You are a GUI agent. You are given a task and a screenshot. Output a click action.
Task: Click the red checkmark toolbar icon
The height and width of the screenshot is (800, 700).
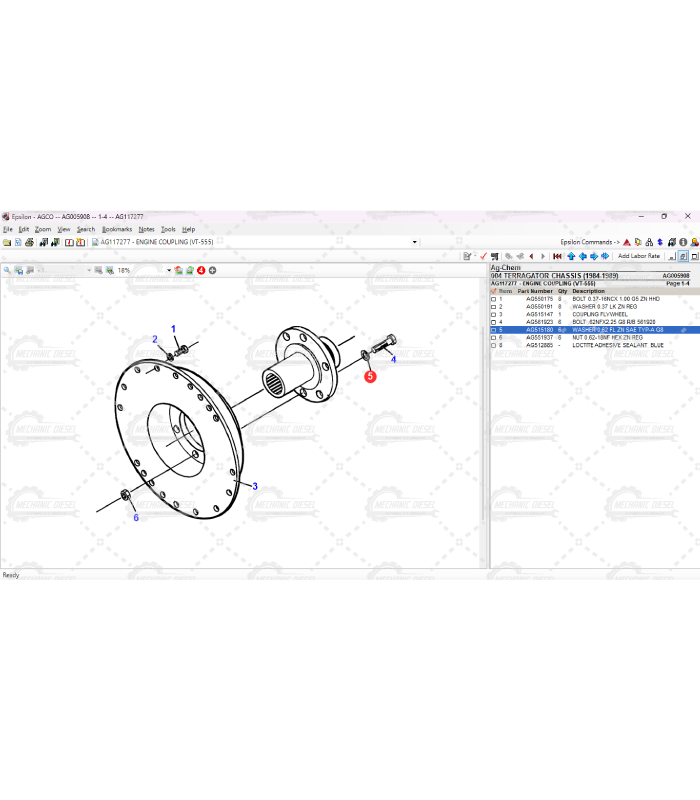pos(483,256)
